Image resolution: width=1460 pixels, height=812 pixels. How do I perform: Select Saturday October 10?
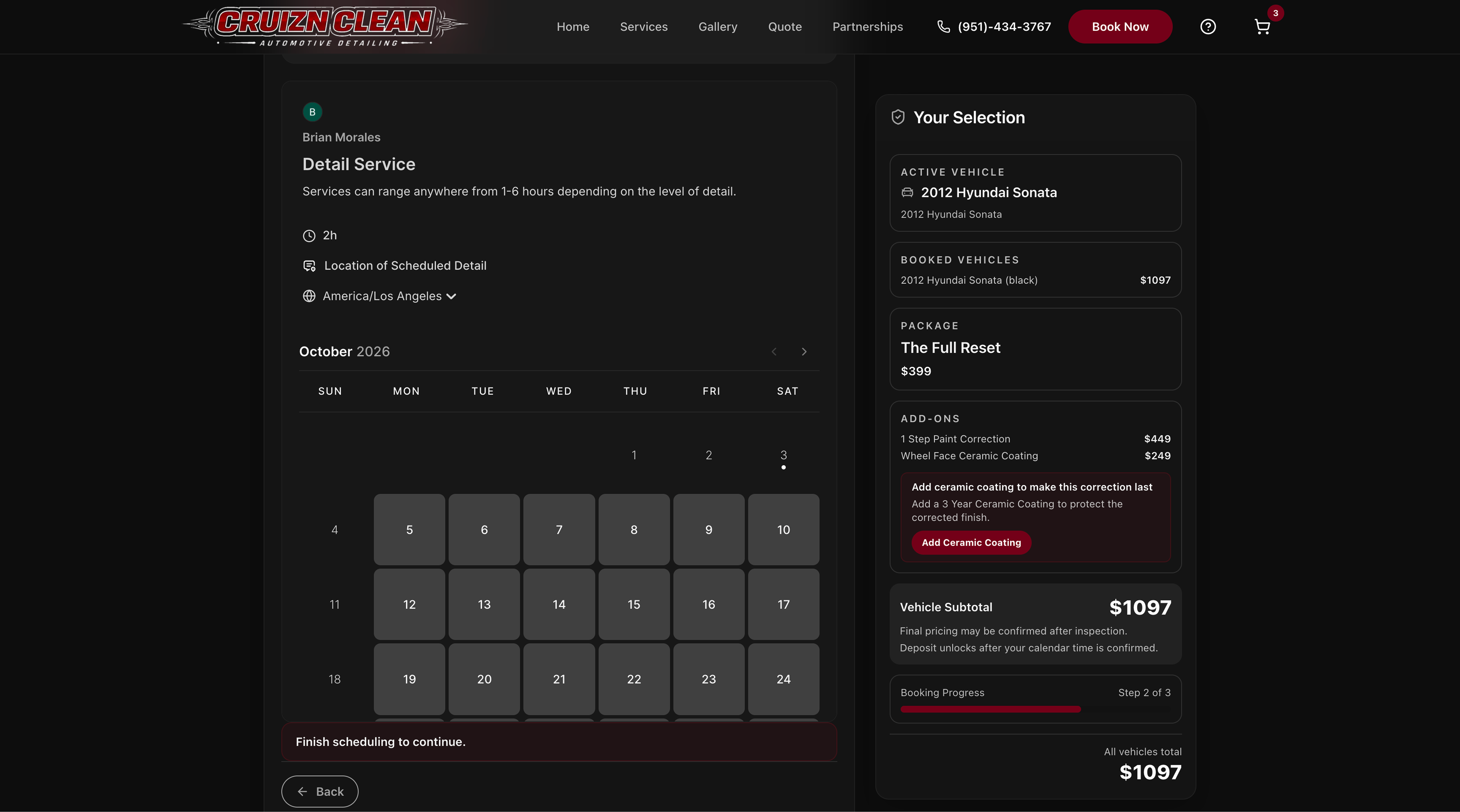coord(783,529)
